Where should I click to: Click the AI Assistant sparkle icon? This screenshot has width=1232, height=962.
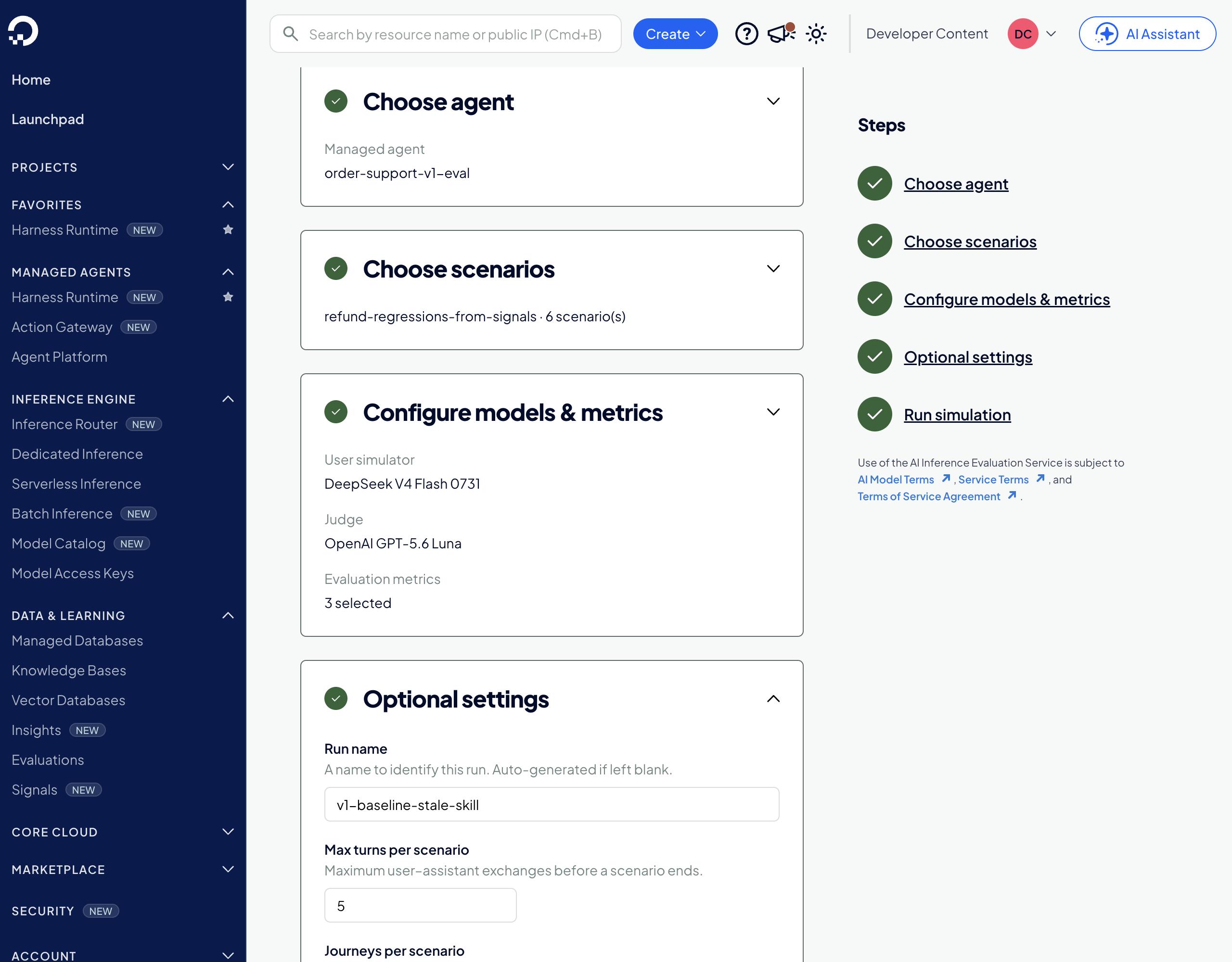[x=1106, y=34]
